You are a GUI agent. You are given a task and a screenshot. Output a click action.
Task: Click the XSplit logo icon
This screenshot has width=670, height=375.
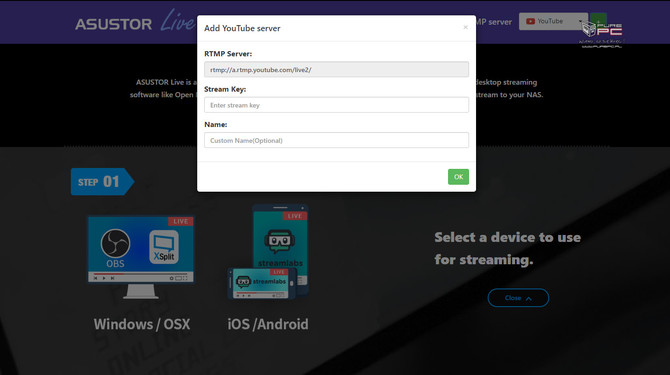(x=164, y=247)
